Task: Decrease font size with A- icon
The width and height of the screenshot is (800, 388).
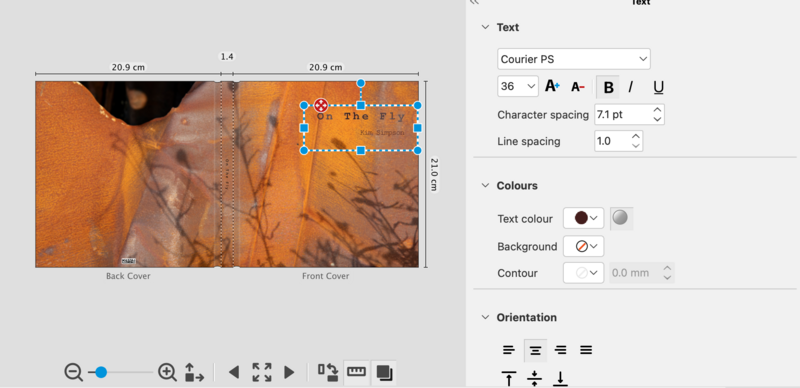Action: pyautogui.click(x=578, y=87)
